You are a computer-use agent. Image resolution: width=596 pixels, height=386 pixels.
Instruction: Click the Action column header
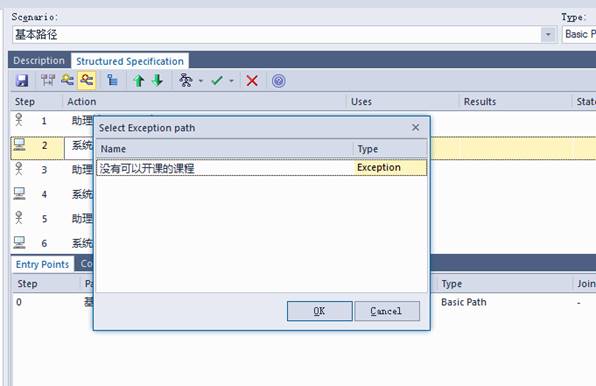(204, 101)
